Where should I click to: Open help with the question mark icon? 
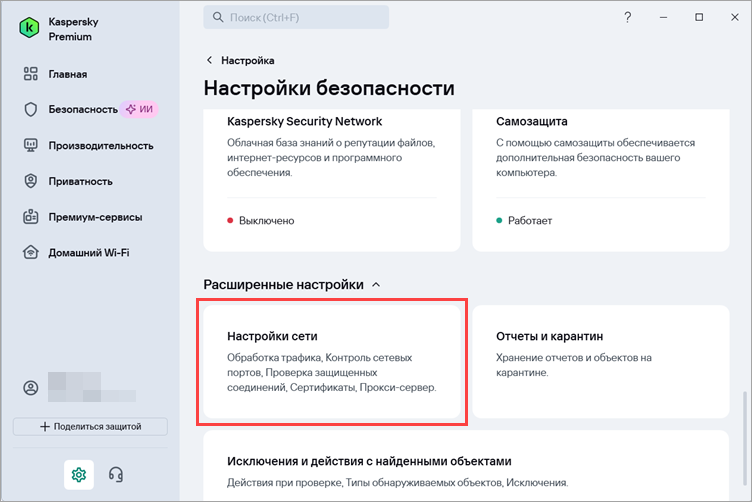pyautogui.click(x=627, y=17)
